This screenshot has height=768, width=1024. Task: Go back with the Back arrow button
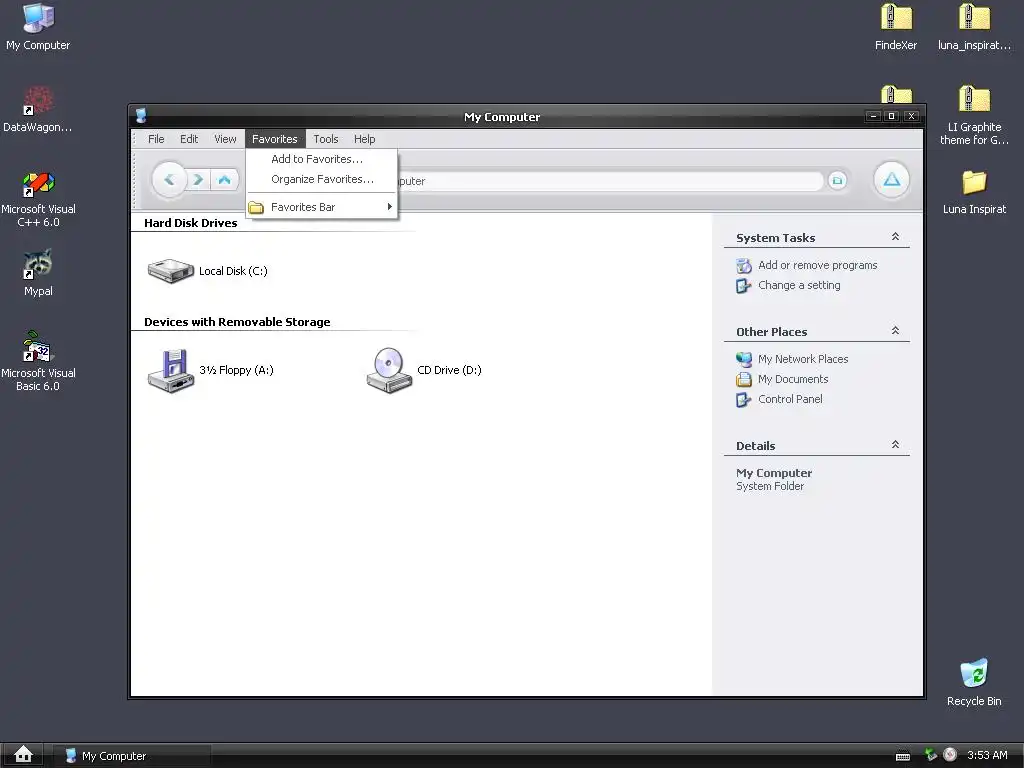click(x=170, y=180)
